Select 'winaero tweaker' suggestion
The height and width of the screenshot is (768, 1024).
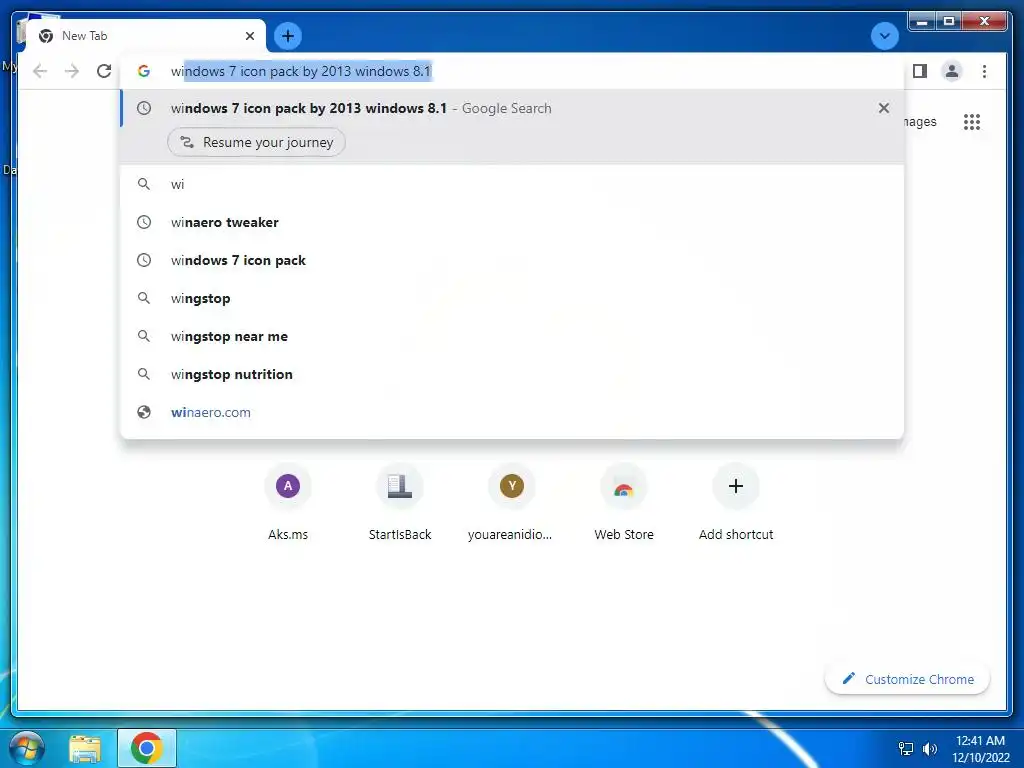[513, 222]
